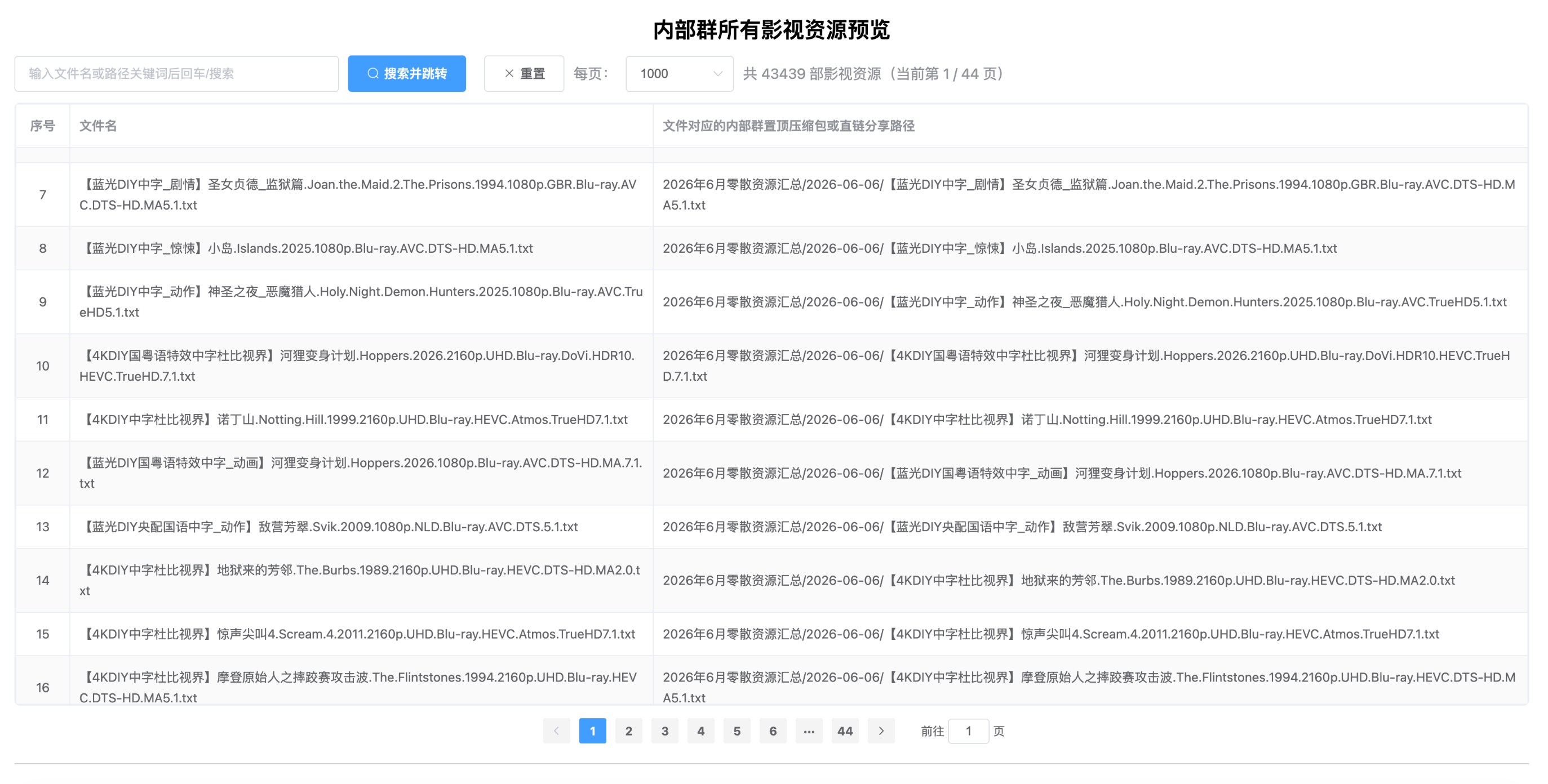
Task: Jump to page 4
Action: (700, 730)
